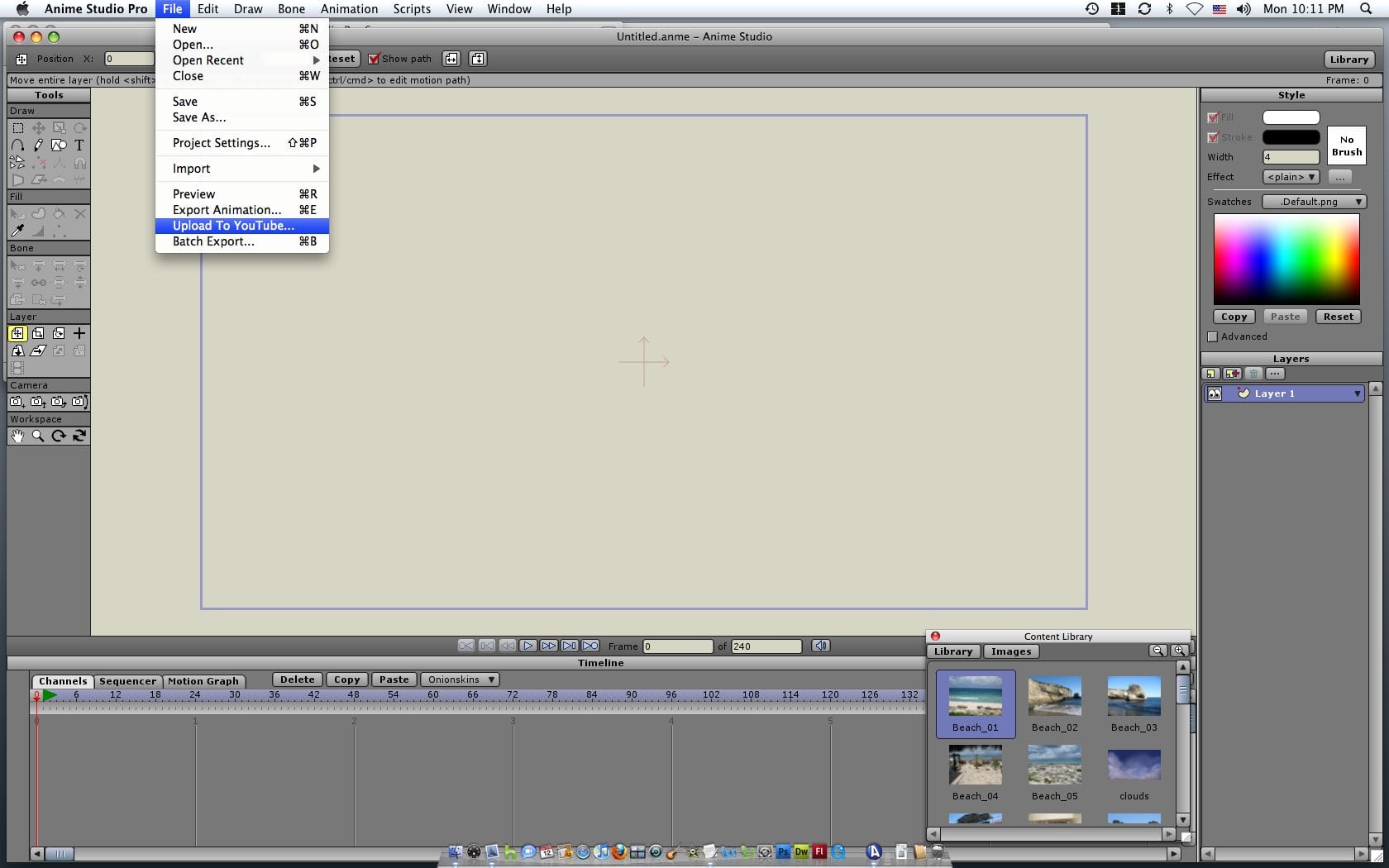Enable the Advanced checkbox in Style
The image size is (1389, 868).
[1213, 336]
